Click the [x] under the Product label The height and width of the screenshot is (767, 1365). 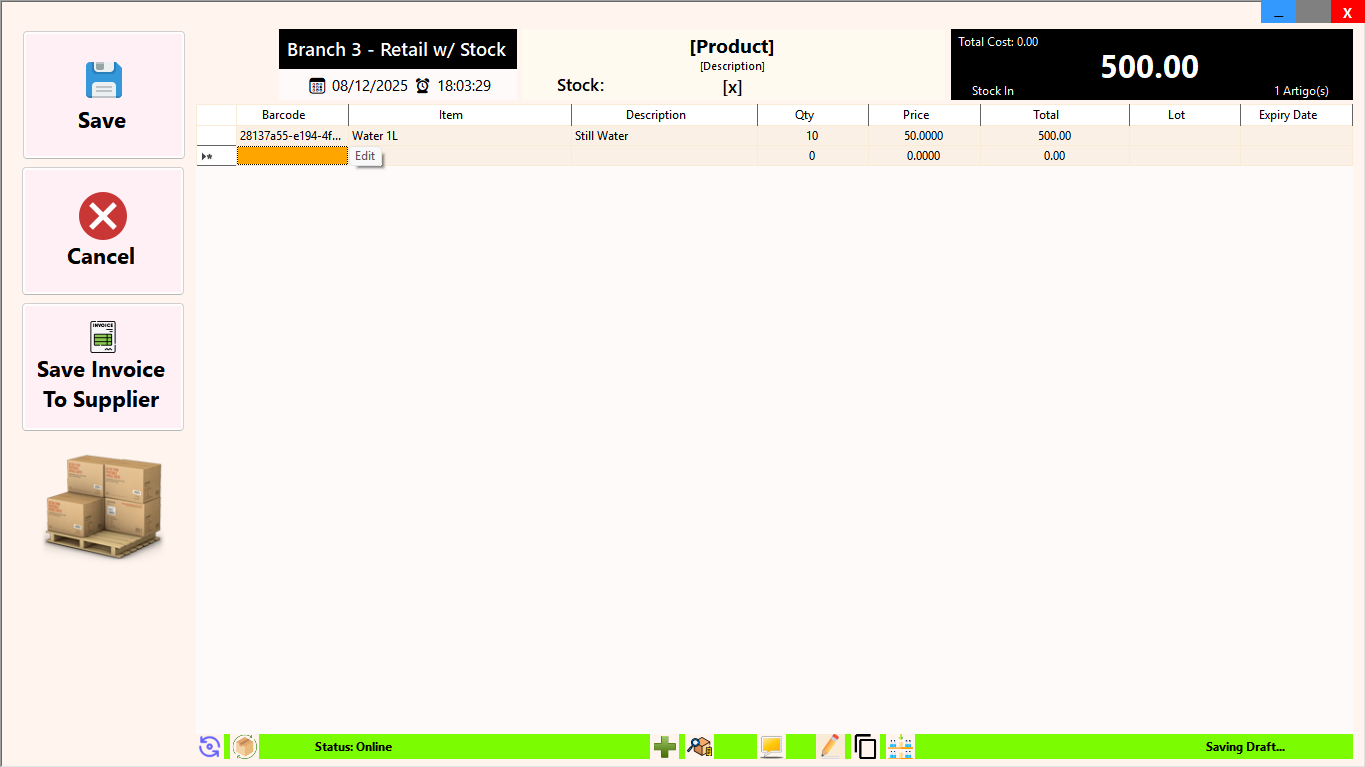pyautogui.click(x=732, y=87)
